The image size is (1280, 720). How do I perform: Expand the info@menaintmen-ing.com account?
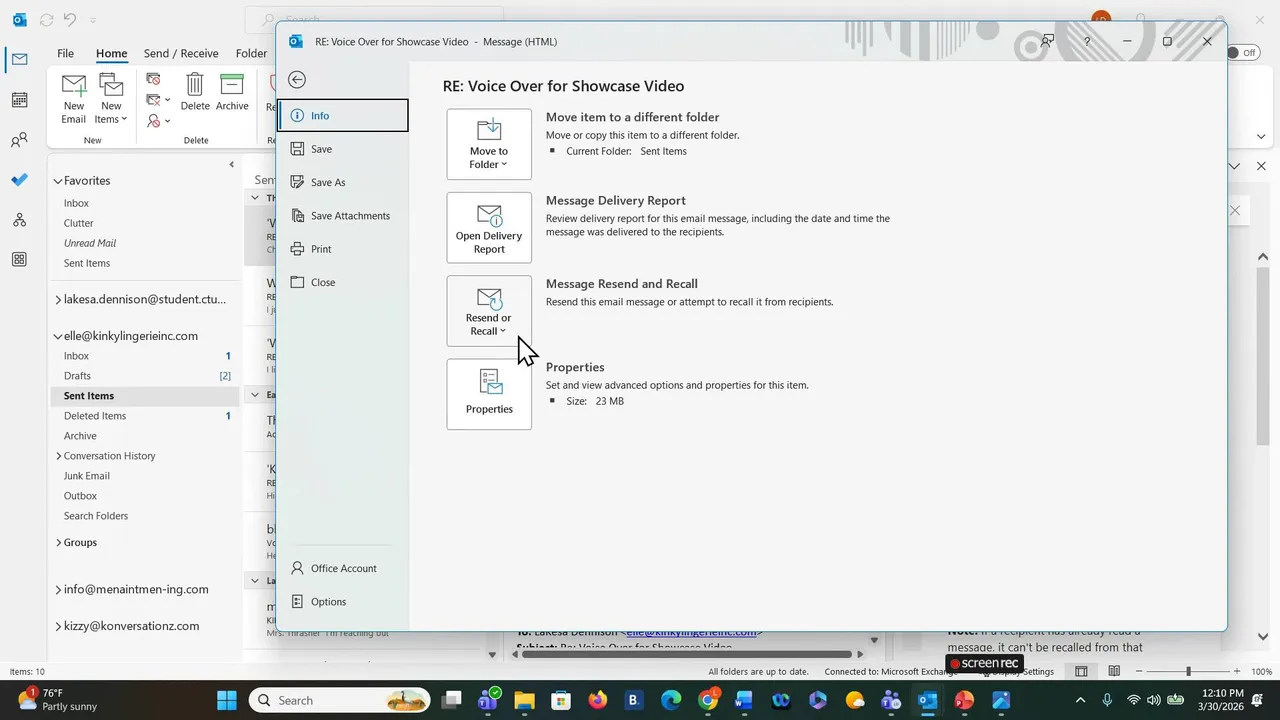[x=58, y=590]
